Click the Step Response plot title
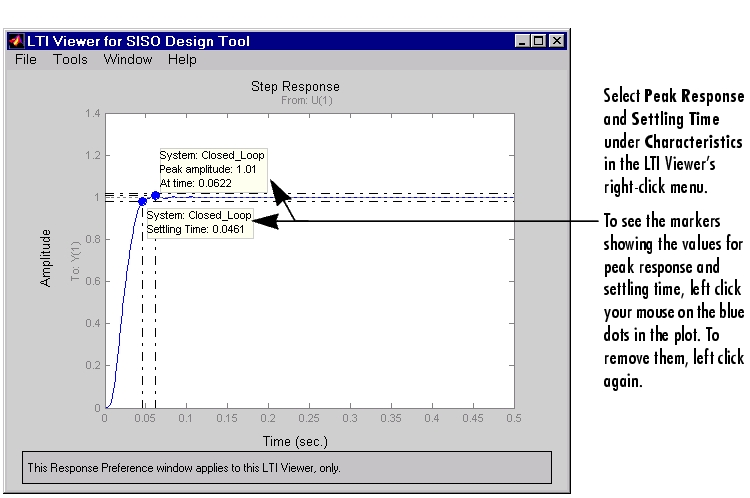This screenshot has width=750, height=498. (295, 87)
